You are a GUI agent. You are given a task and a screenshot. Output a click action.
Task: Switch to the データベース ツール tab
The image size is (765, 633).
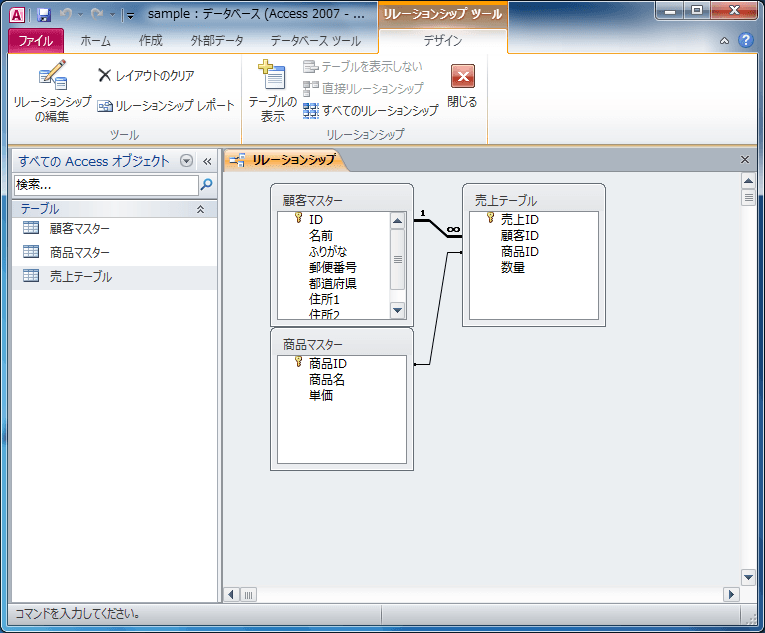(x=316, y=41)
